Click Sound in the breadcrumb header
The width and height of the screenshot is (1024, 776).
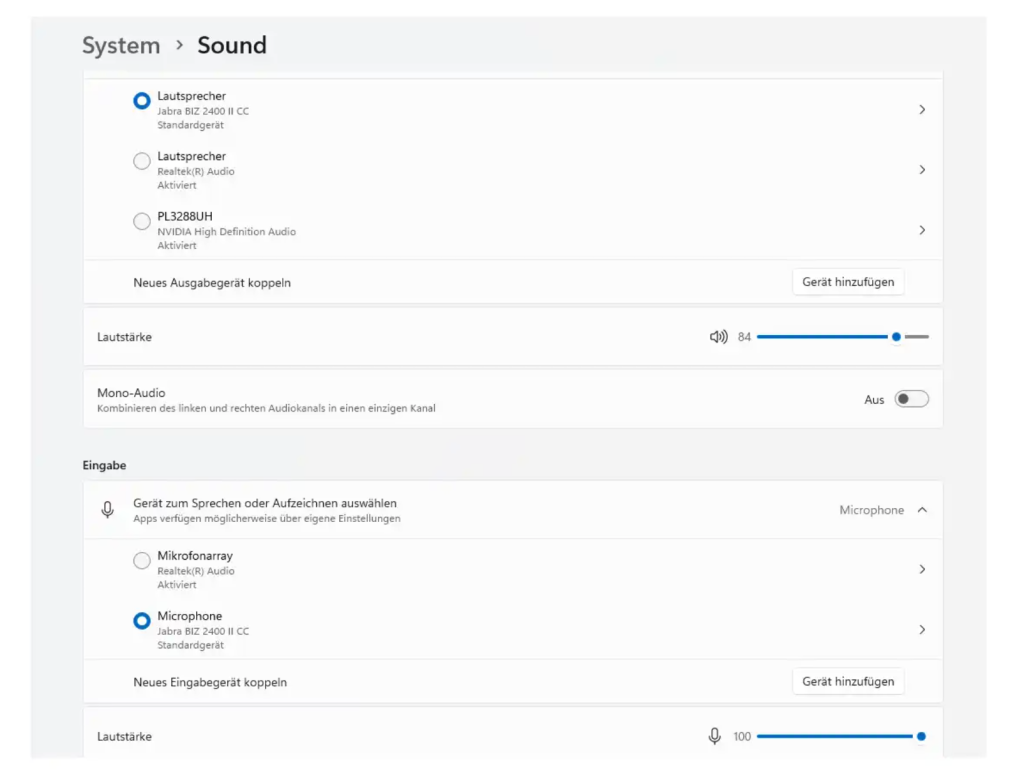(232, 45)
